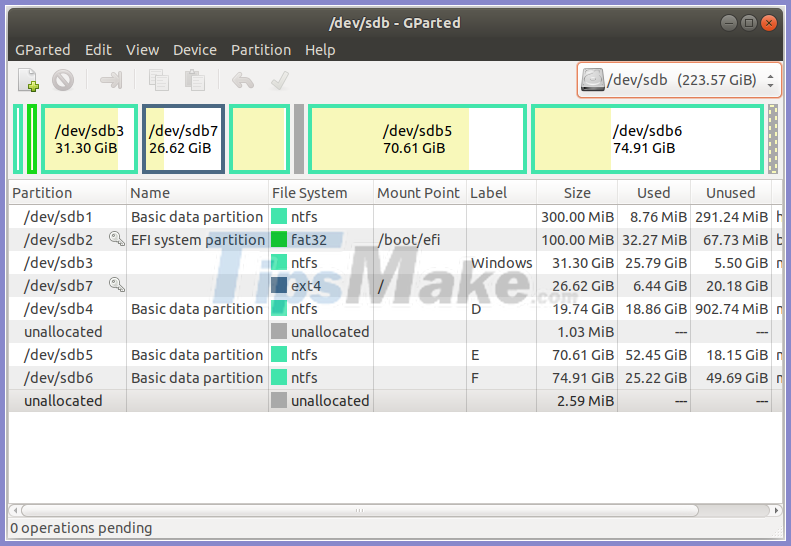Select the unallocated 2.59 MiB row

point(396,401)
